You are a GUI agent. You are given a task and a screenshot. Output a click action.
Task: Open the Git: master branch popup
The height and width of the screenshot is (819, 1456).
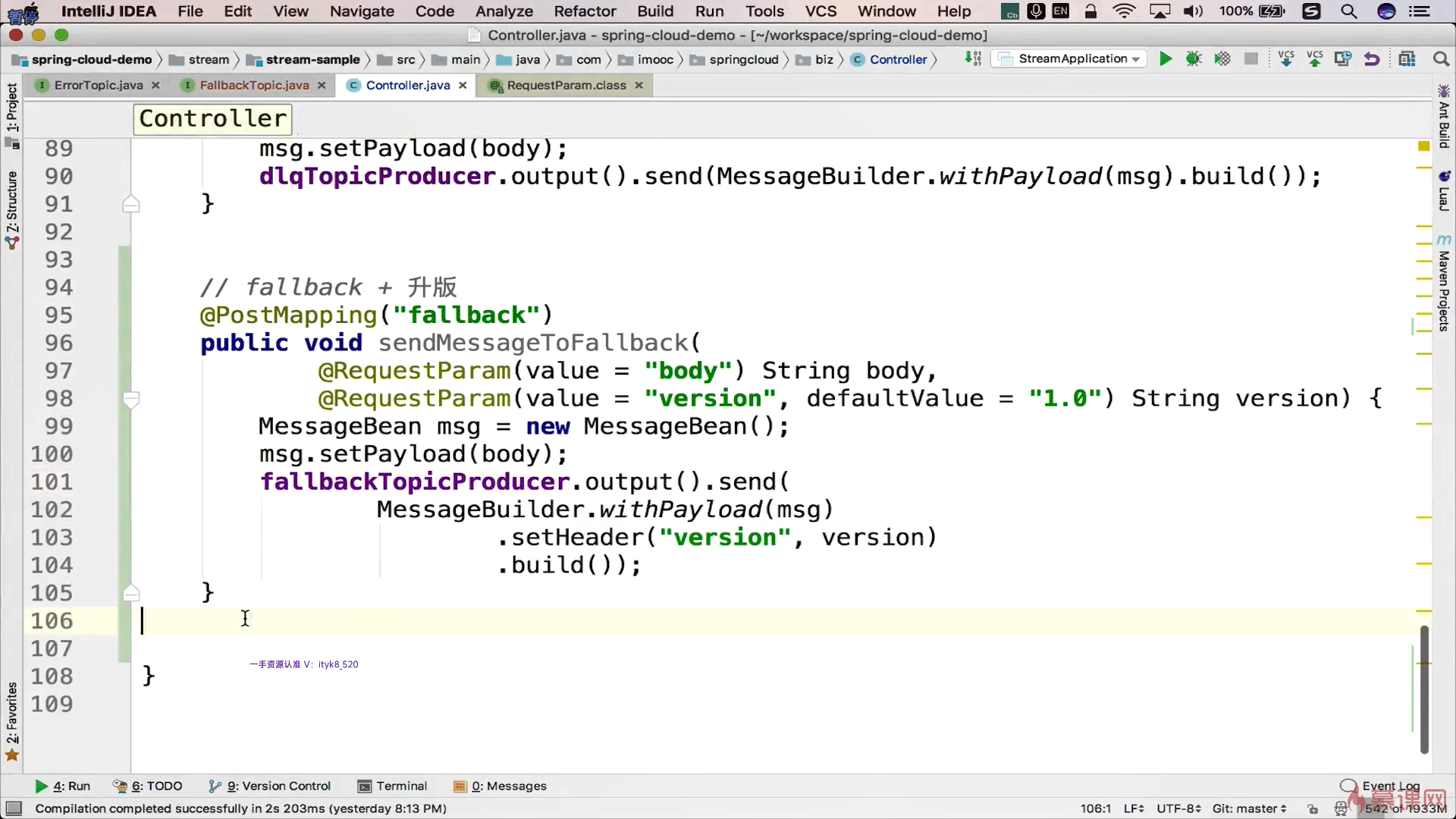coord(1248,808)
